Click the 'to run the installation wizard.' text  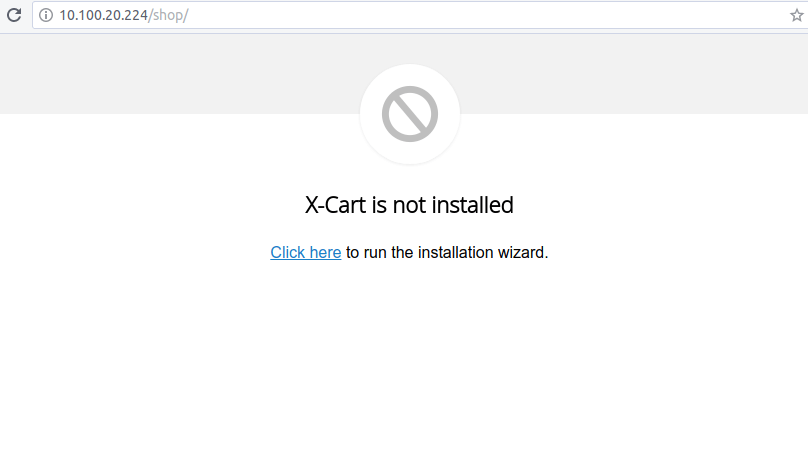[x=447, y=252]
